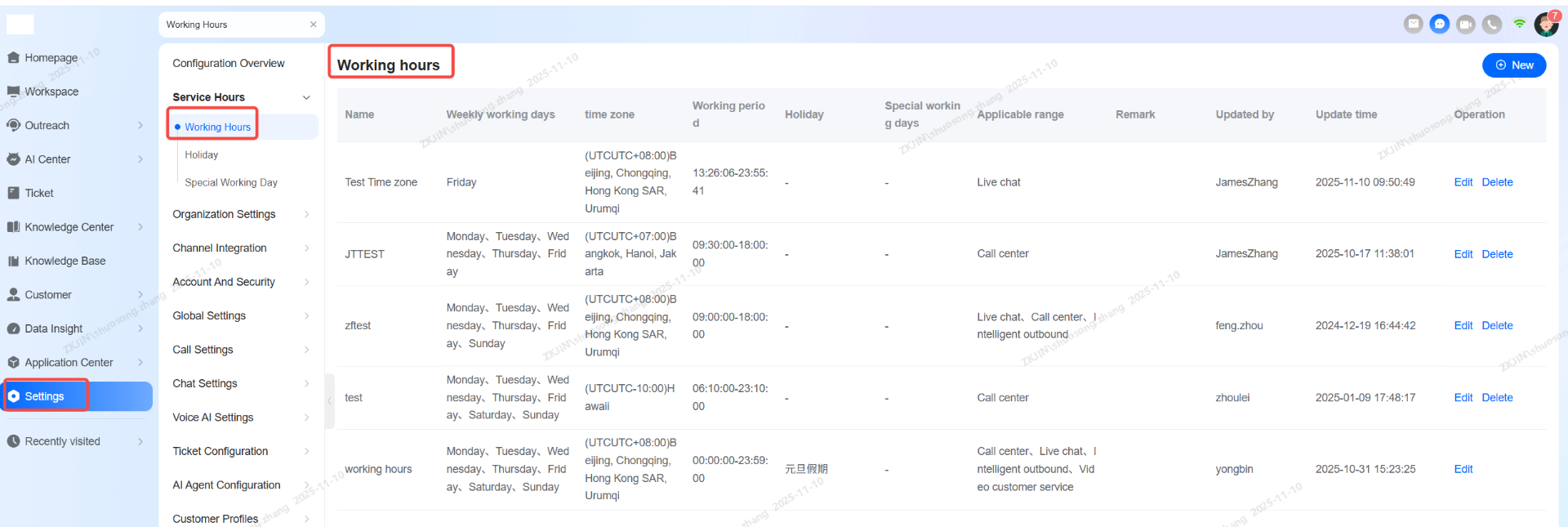
Task: Click the New button
Action: (1513, 65)
